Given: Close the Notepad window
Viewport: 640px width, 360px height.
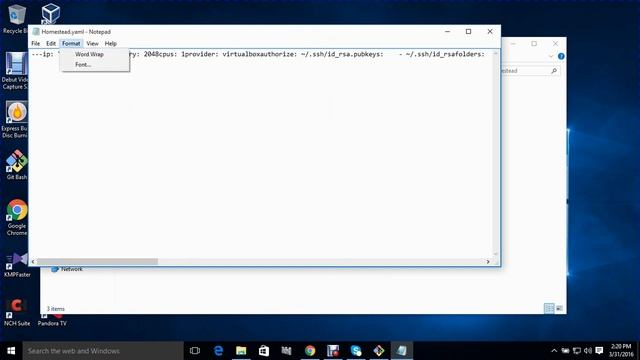Looking at the screenshot, I should tap(490, 31).
